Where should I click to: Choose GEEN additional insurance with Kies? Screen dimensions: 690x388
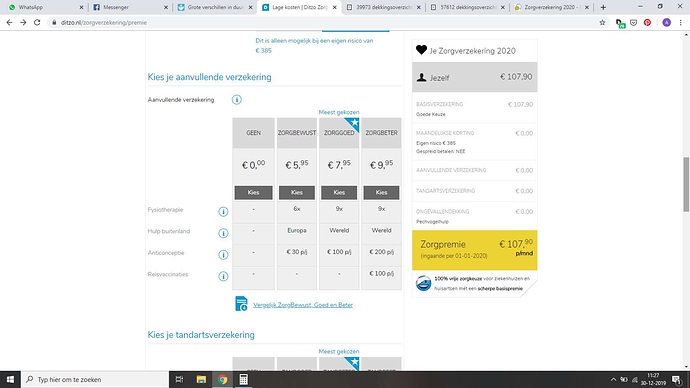(253, 193)
